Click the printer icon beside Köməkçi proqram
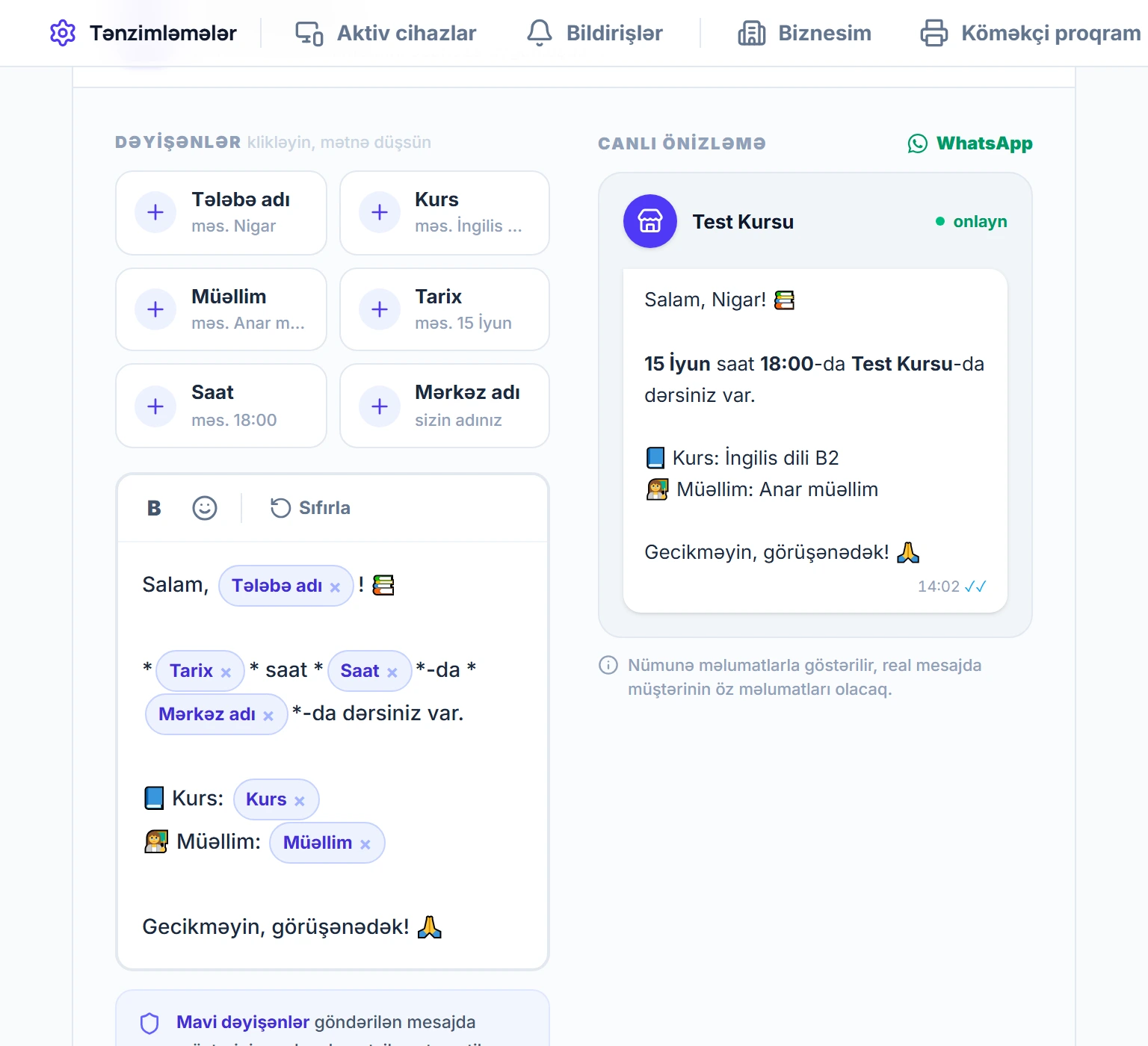This screenshot has width=1148, height=1046. [934, 33]
